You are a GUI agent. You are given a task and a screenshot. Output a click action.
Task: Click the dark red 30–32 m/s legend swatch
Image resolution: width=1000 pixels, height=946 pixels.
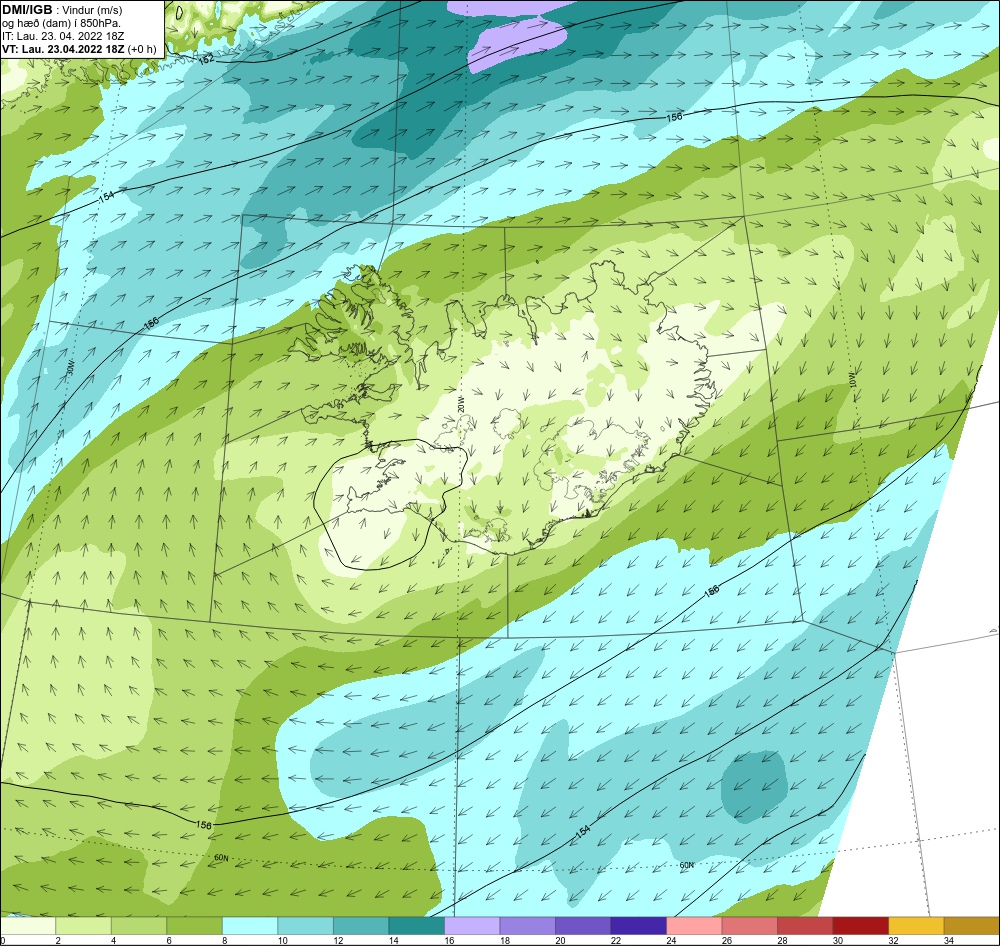click(x=860, y=926)
